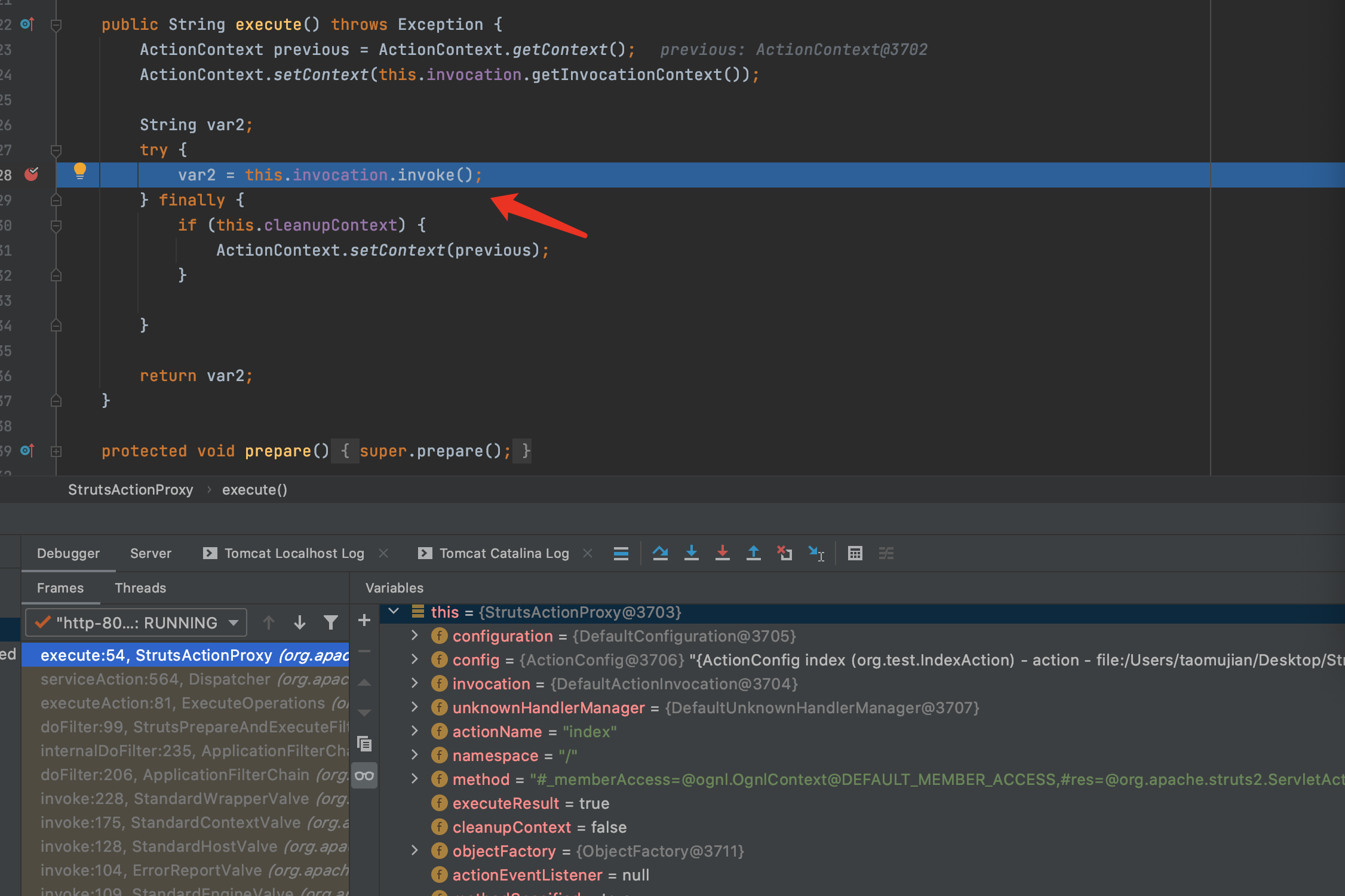Select the Threads tab
The width and height of the screenshot is (1345, 896).
140,588
